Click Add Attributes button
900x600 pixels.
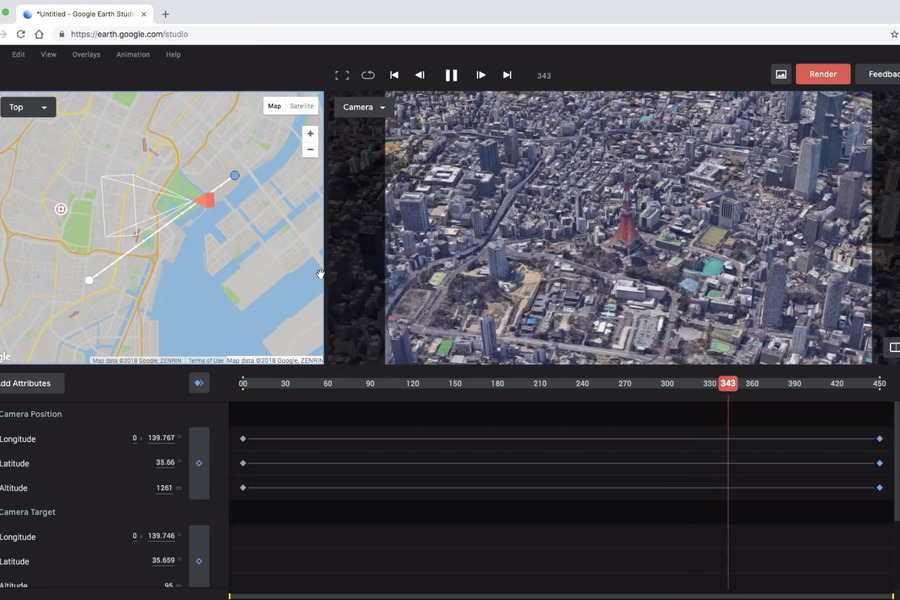[x=29, y=383]
